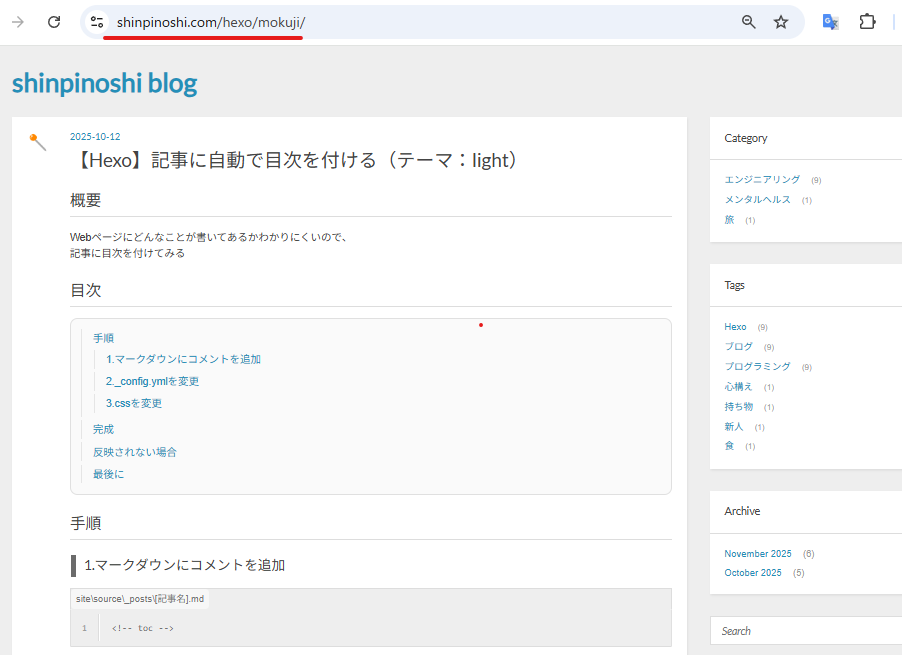
Task: Jump to 完成 via the table of contents
Action: (x=103, y=428)
